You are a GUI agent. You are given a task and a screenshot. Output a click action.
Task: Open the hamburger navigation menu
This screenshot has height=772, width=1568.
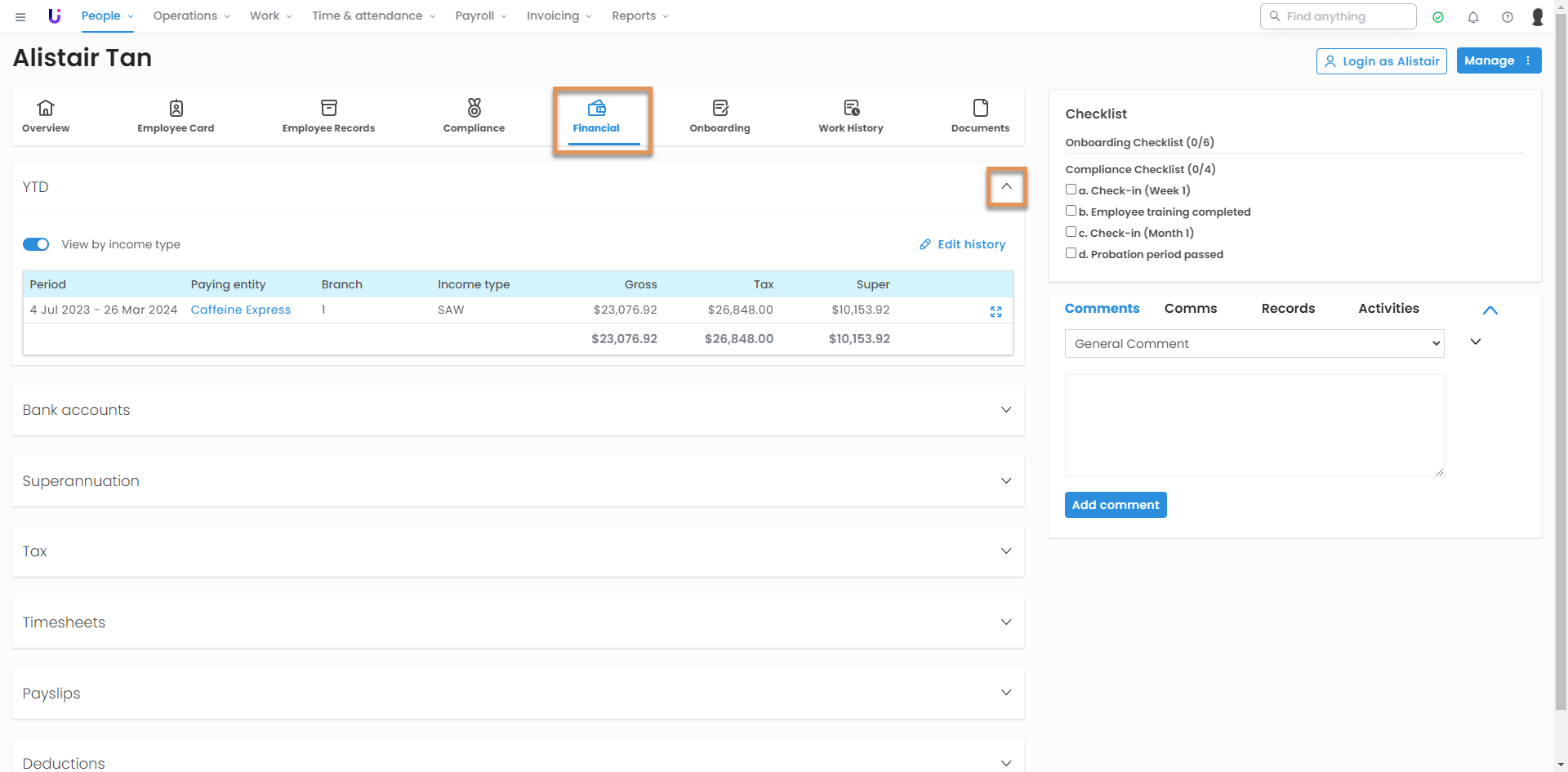tap(20, 16)
